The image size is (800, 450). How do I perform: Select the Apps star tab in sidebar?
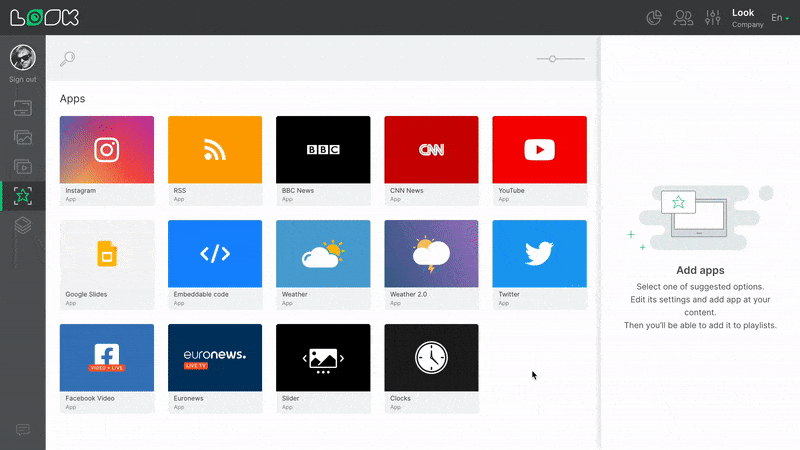(x=23, y=196)
